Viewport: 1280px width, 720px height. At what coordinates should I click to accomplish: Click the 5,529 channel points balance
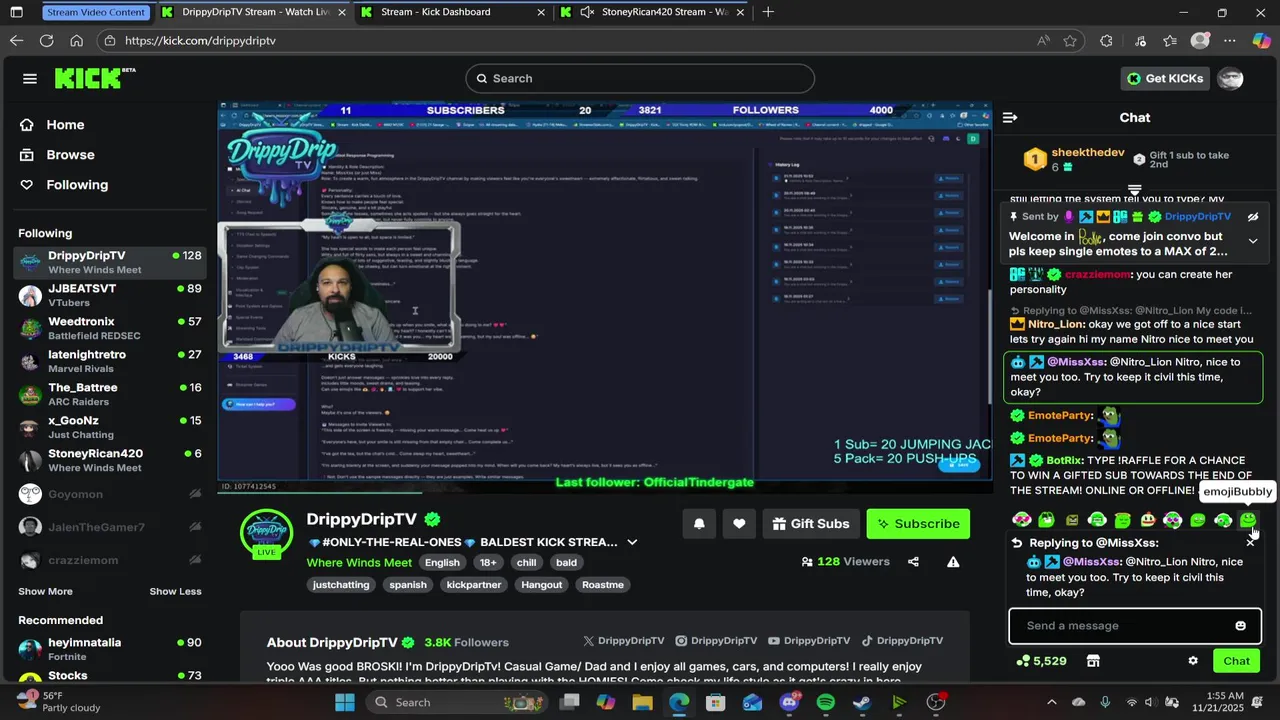(x=1042, y=661)
